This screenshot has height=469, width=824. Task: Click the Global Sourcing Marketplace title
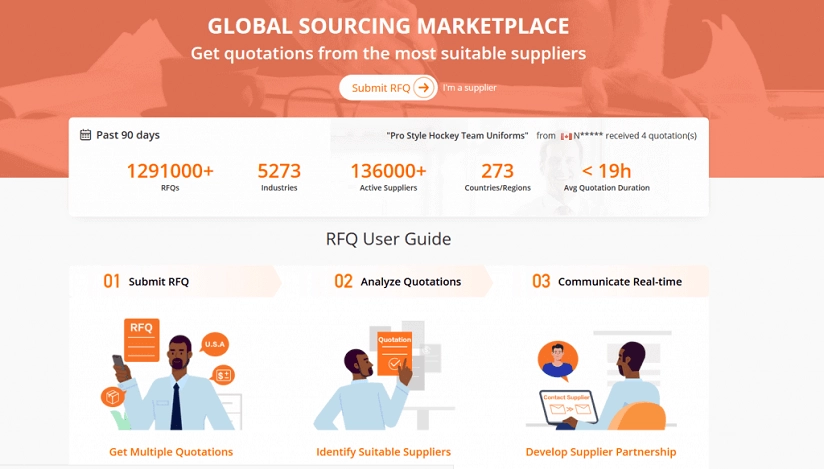click(388, 26)
